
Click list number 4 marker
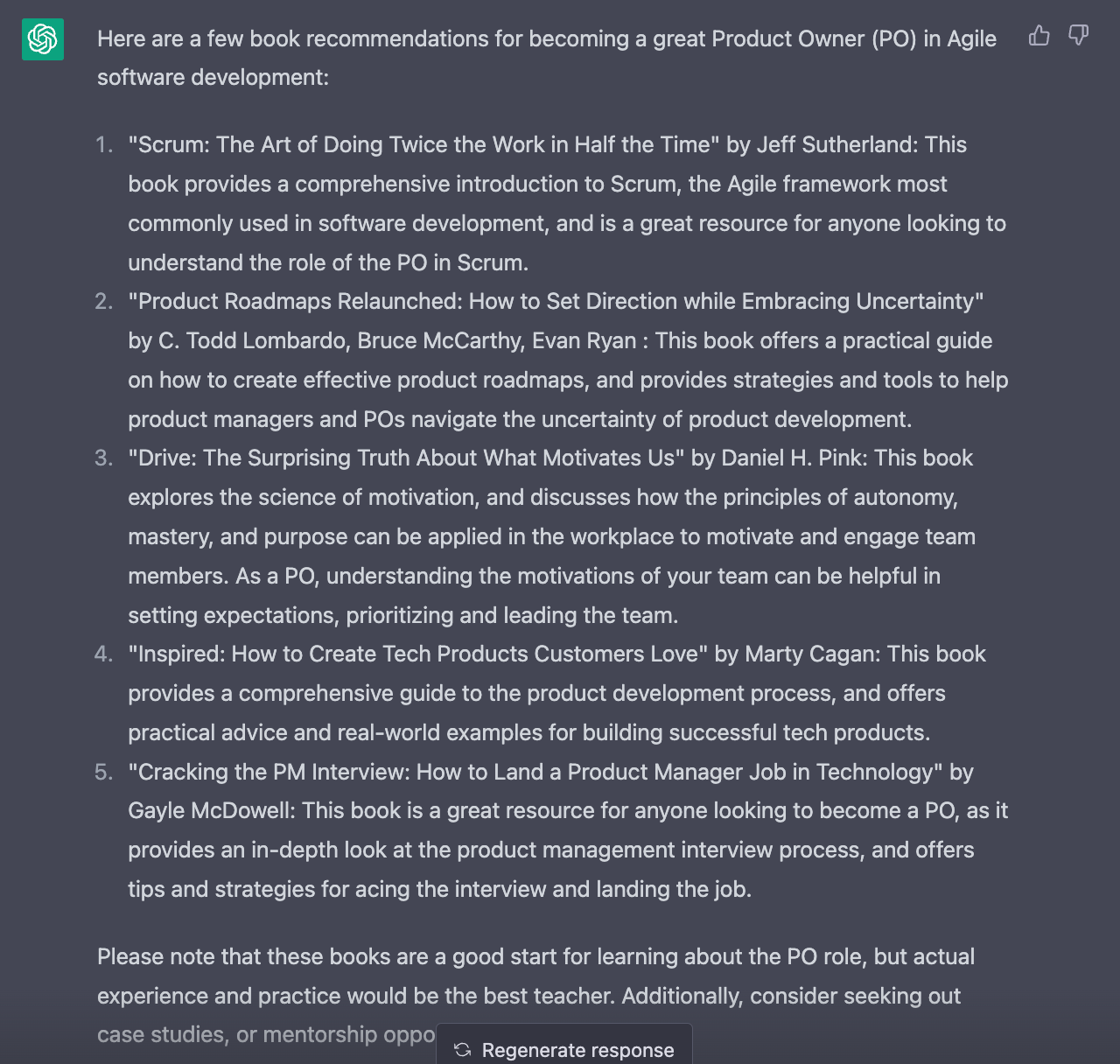tap(104, 654)
